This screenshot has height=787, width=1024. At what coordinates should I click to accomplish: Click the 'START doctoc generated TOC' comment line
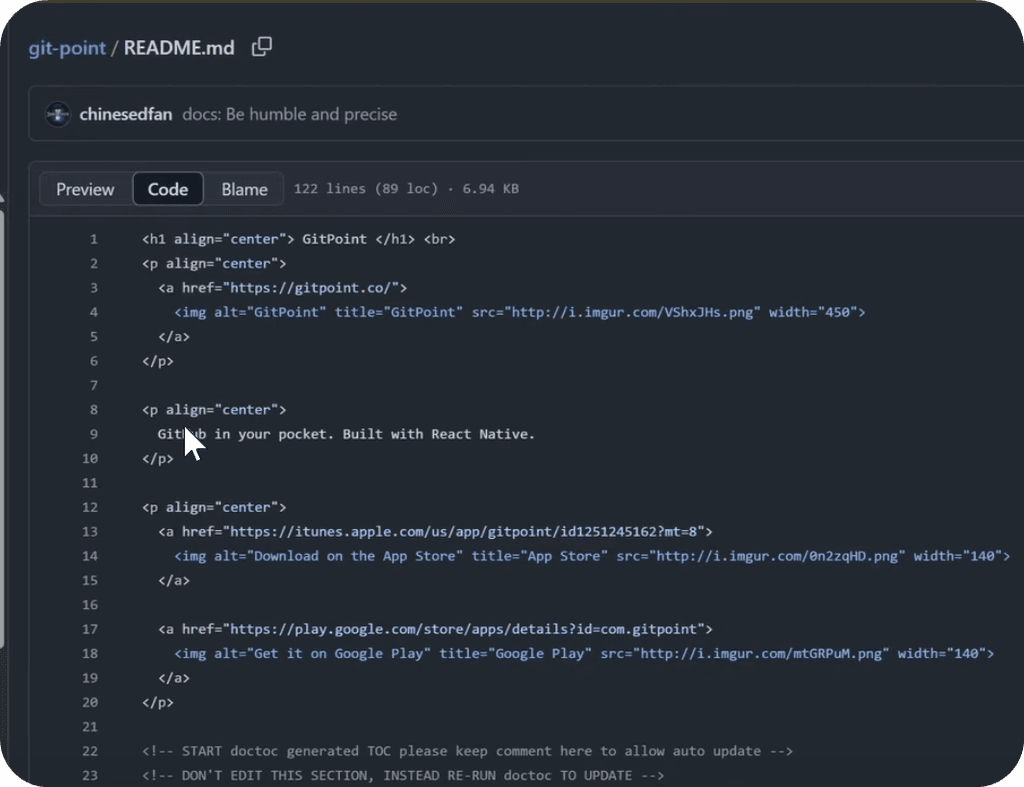coord(468,751)
